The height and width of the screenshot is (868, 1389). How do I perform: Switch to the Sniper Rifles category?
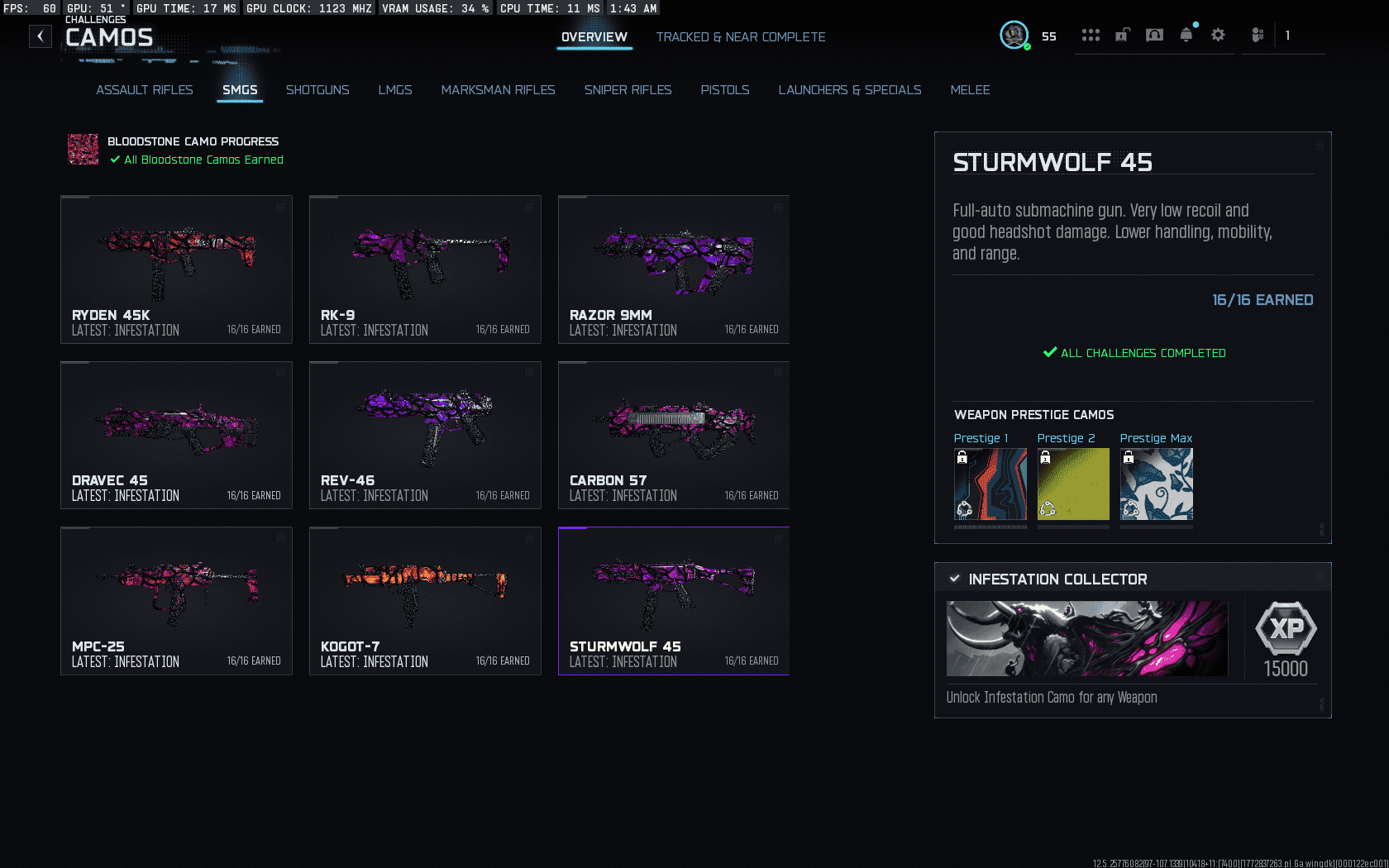[x=628, y=90]
